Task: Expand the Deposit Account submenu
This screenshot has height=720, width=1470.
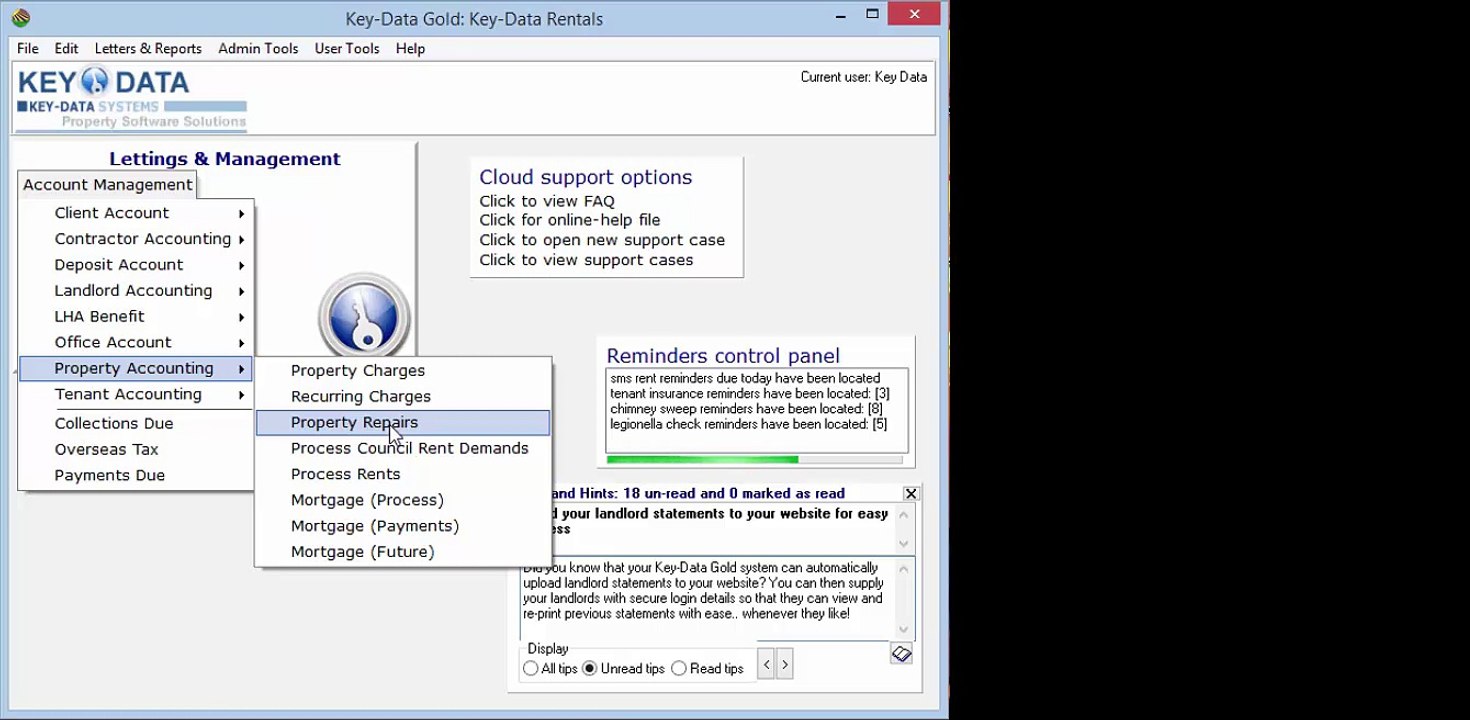Action: [x=136, y=265]
